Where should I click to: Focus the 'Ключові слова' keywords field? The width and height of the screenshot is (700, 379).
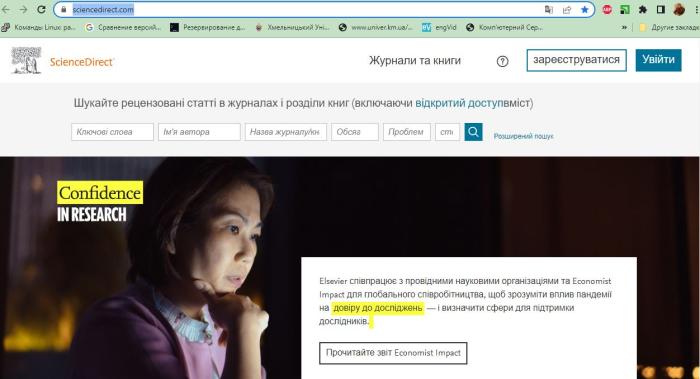112,132
